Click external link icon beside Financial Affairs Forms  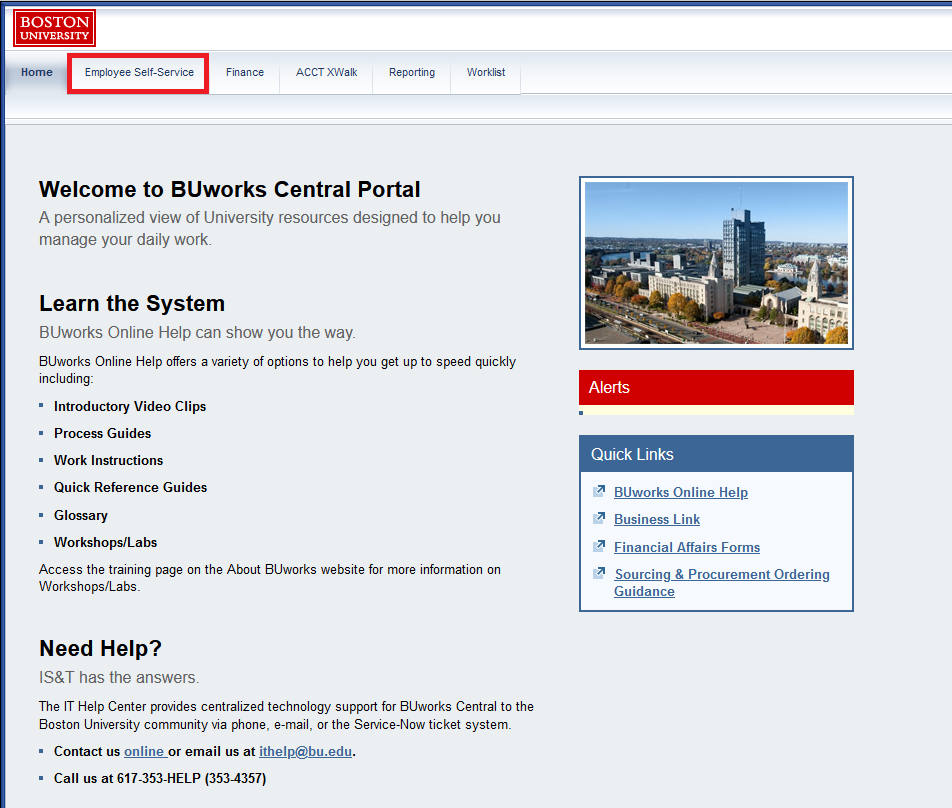click(599, 546)
